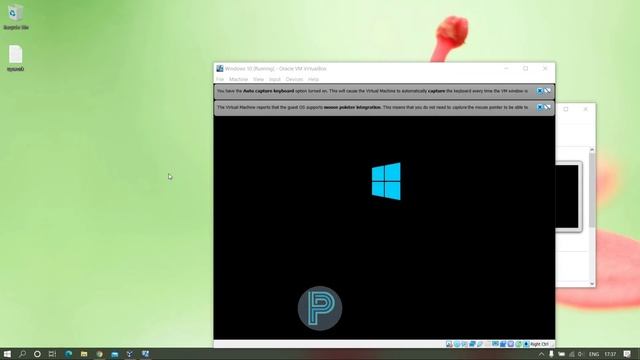Click the CPU features status icon
Image resolution: width=640 pixels, height=360 pixels.
coord(511,344)
